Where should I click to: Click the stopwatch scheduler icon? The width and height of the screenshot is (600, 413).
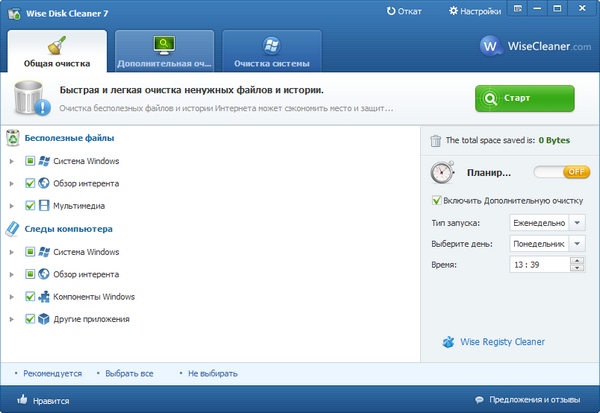[x=442, y=172]
